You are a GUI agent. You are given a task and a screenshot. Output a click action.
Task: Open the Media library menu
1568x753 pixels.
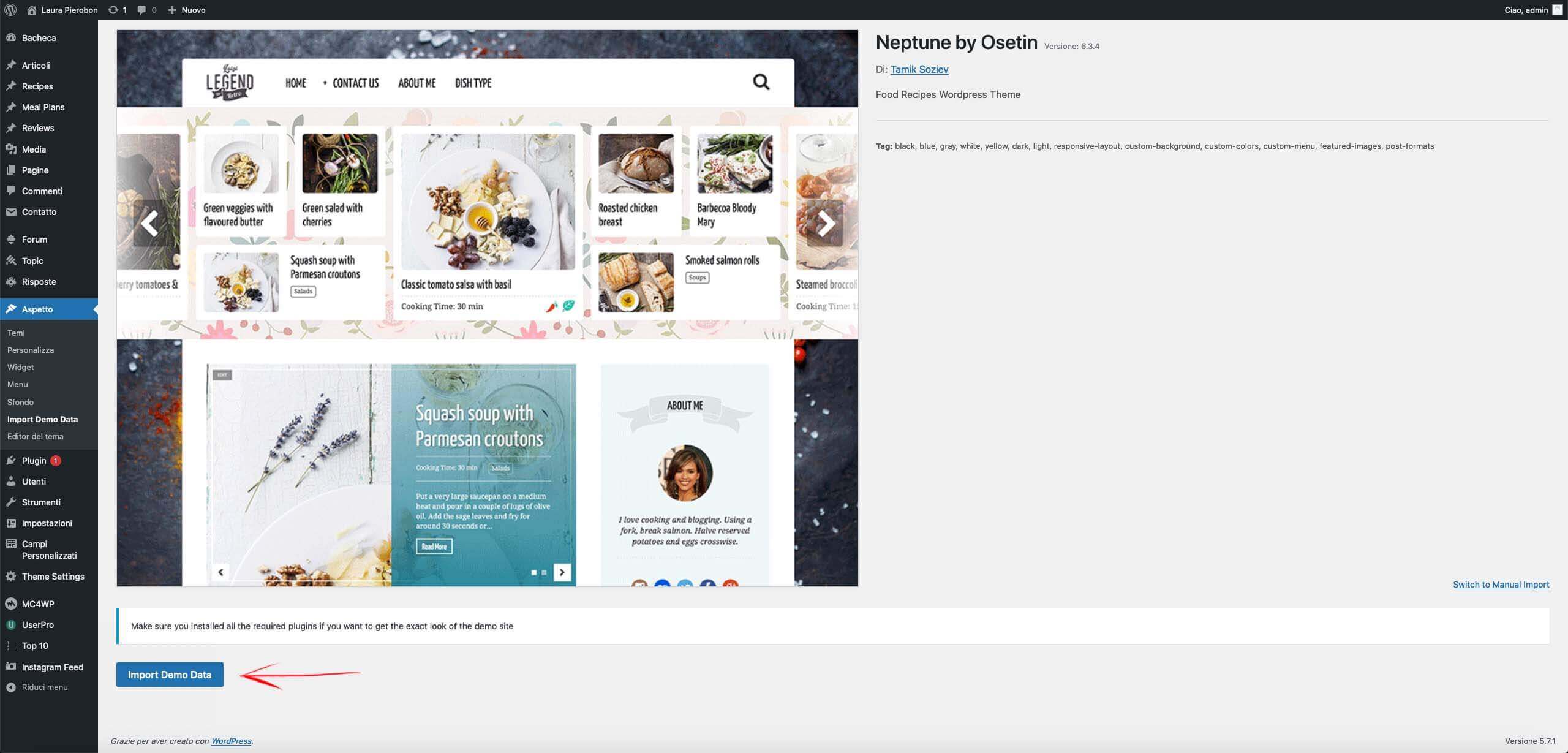[x=34, y=149]
